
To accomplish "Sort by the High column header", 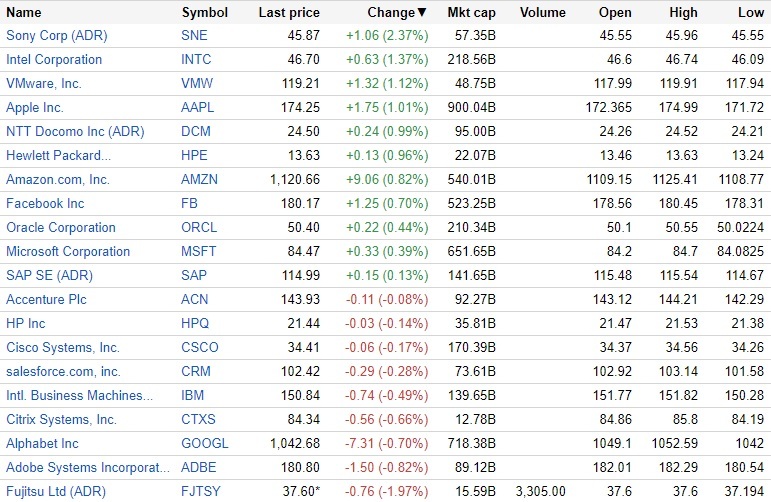I will [x=683, y=13].
